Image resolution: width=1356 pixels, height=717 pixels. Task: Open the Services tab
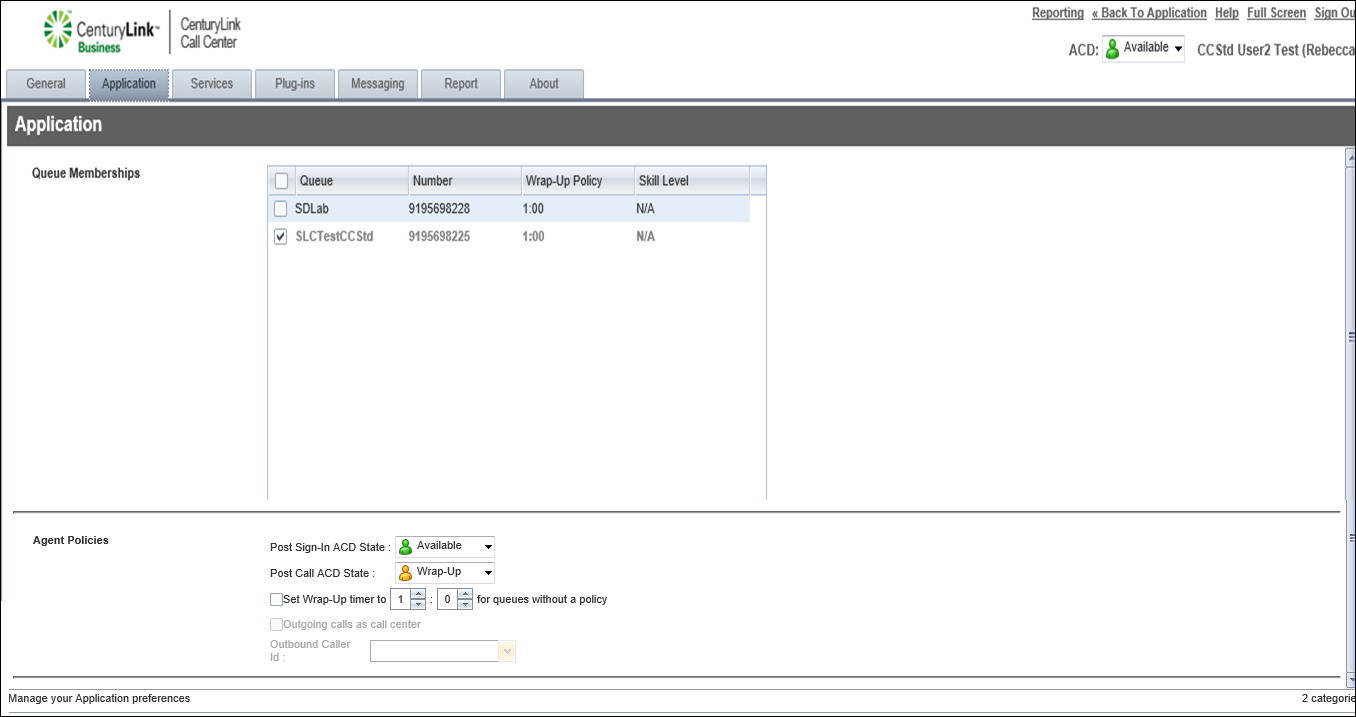pos(212,84)
